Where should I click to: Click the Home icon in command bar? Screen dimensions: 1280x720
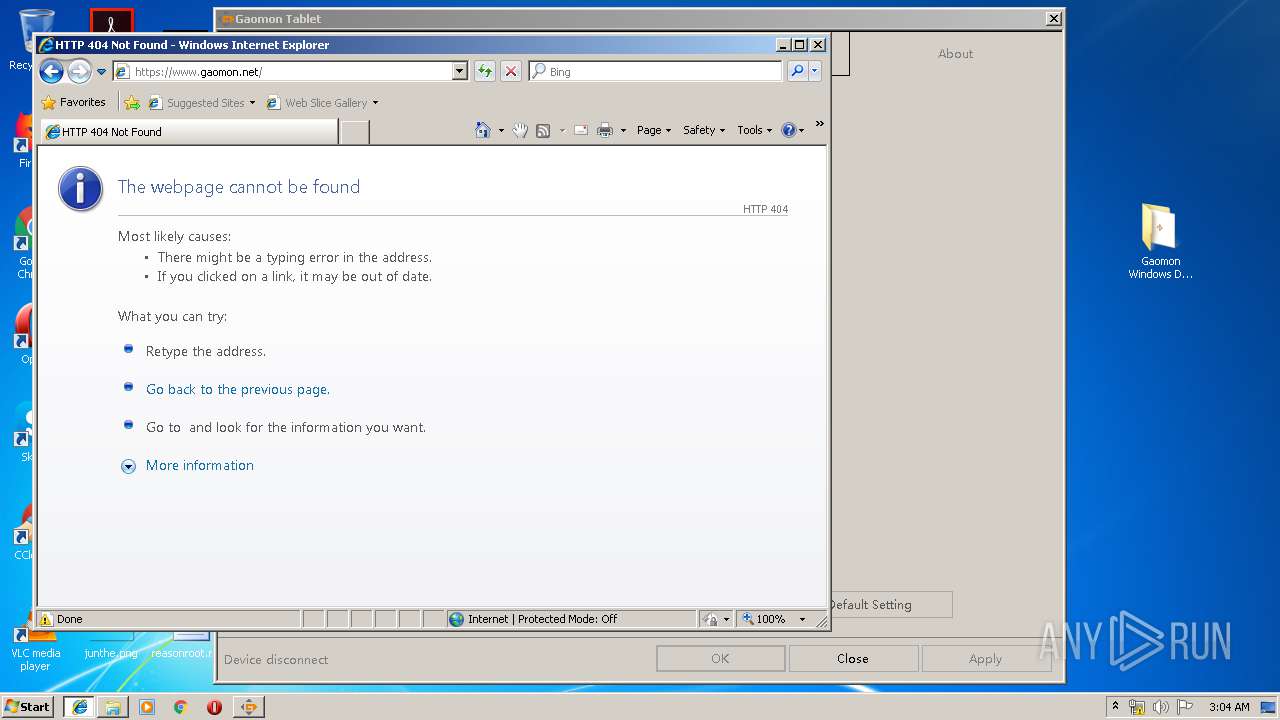pos(483,130)
